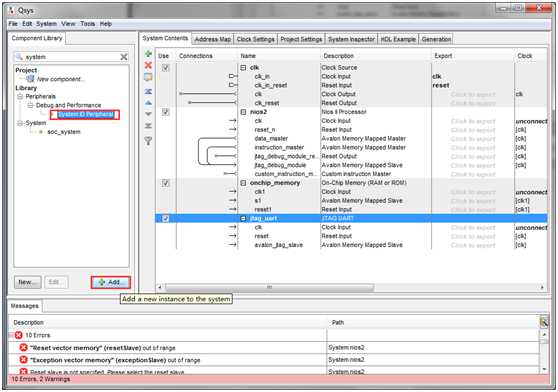Screen dimensions: 558x392
Task: Collapse the onchip_memory component row
Action: [243, 183]
